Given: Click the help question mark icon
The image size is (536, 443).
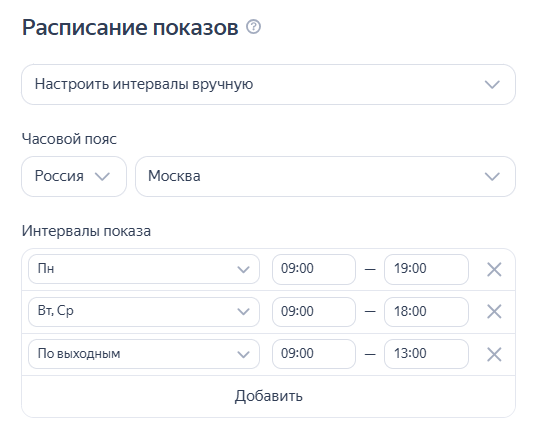Looking at the screenshot, I should [254, 27].
